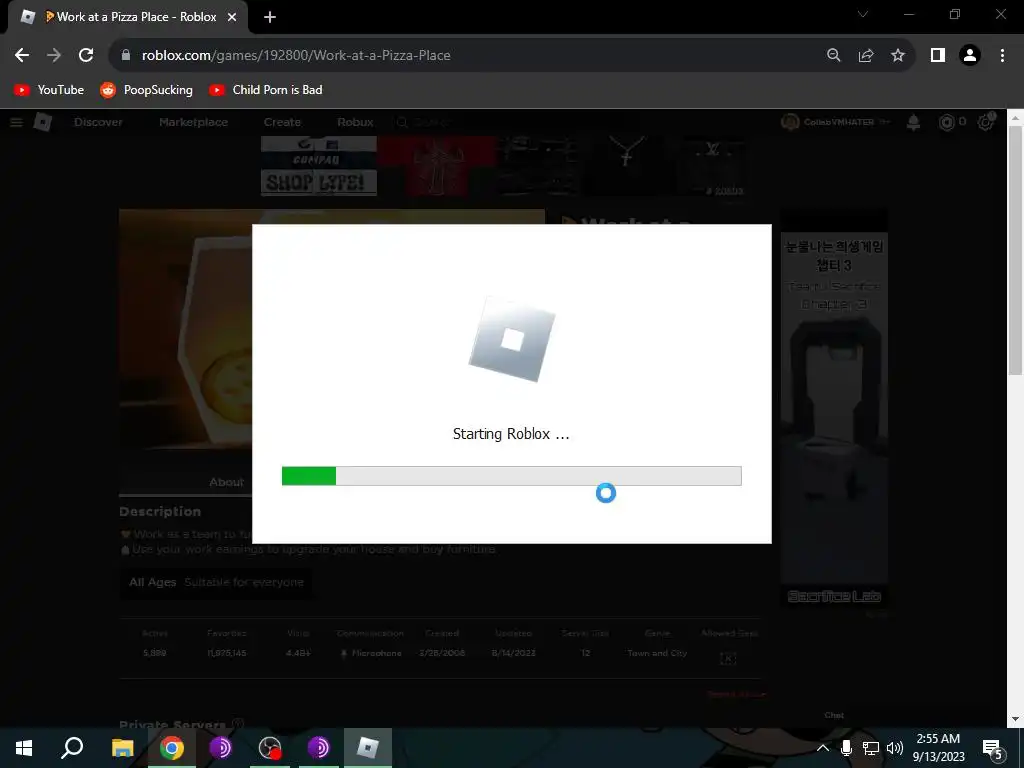The width and height of the screenshot is (1024, 768).
Task: Open the Windows Start menu
Action: pyautogui.click(x=24, y=748)
